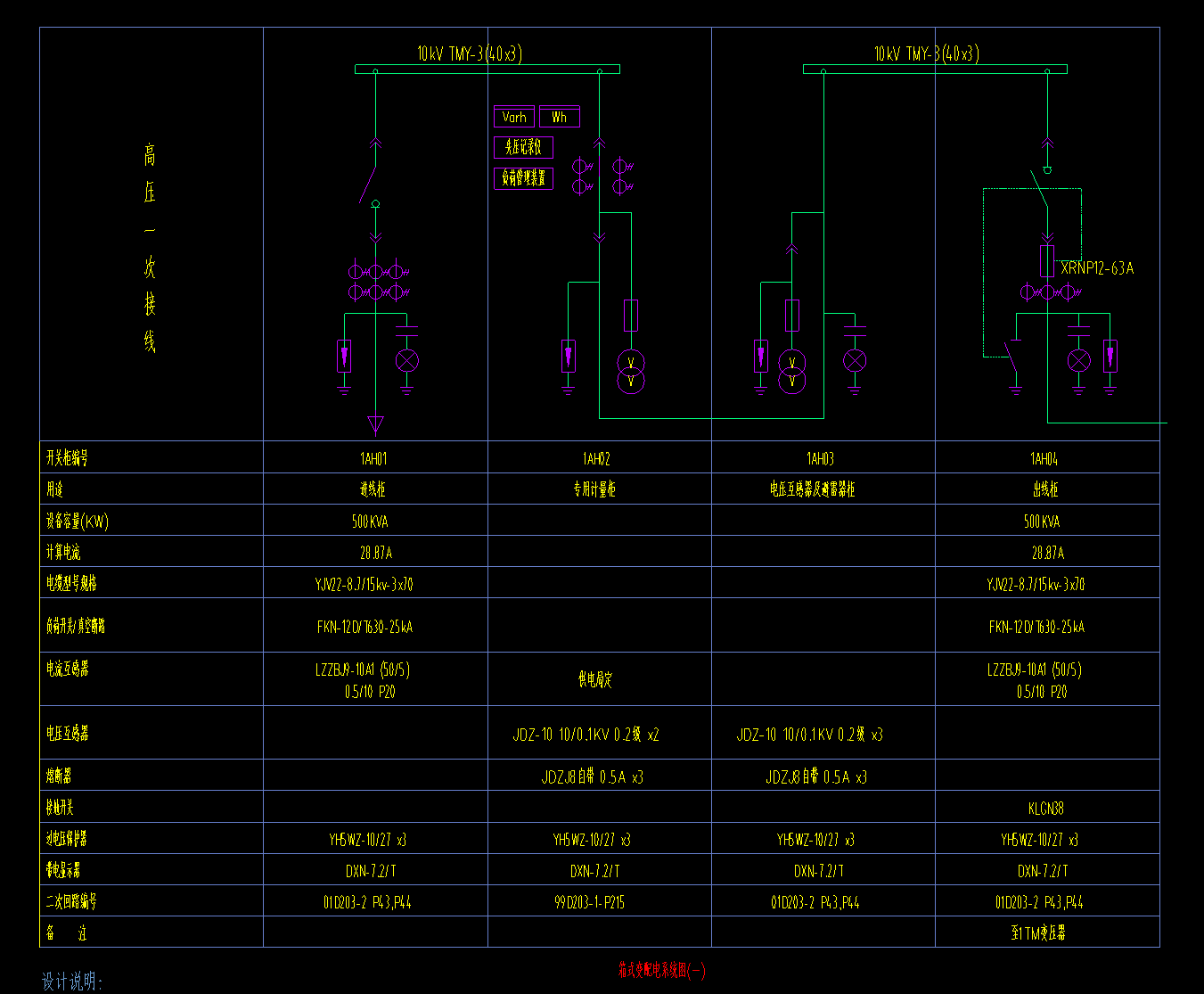The height and width of the screenshot is (994, 1204).
Task: Click the red 箱式变配电系统图(一) drawing title
Action: [662, 970]
